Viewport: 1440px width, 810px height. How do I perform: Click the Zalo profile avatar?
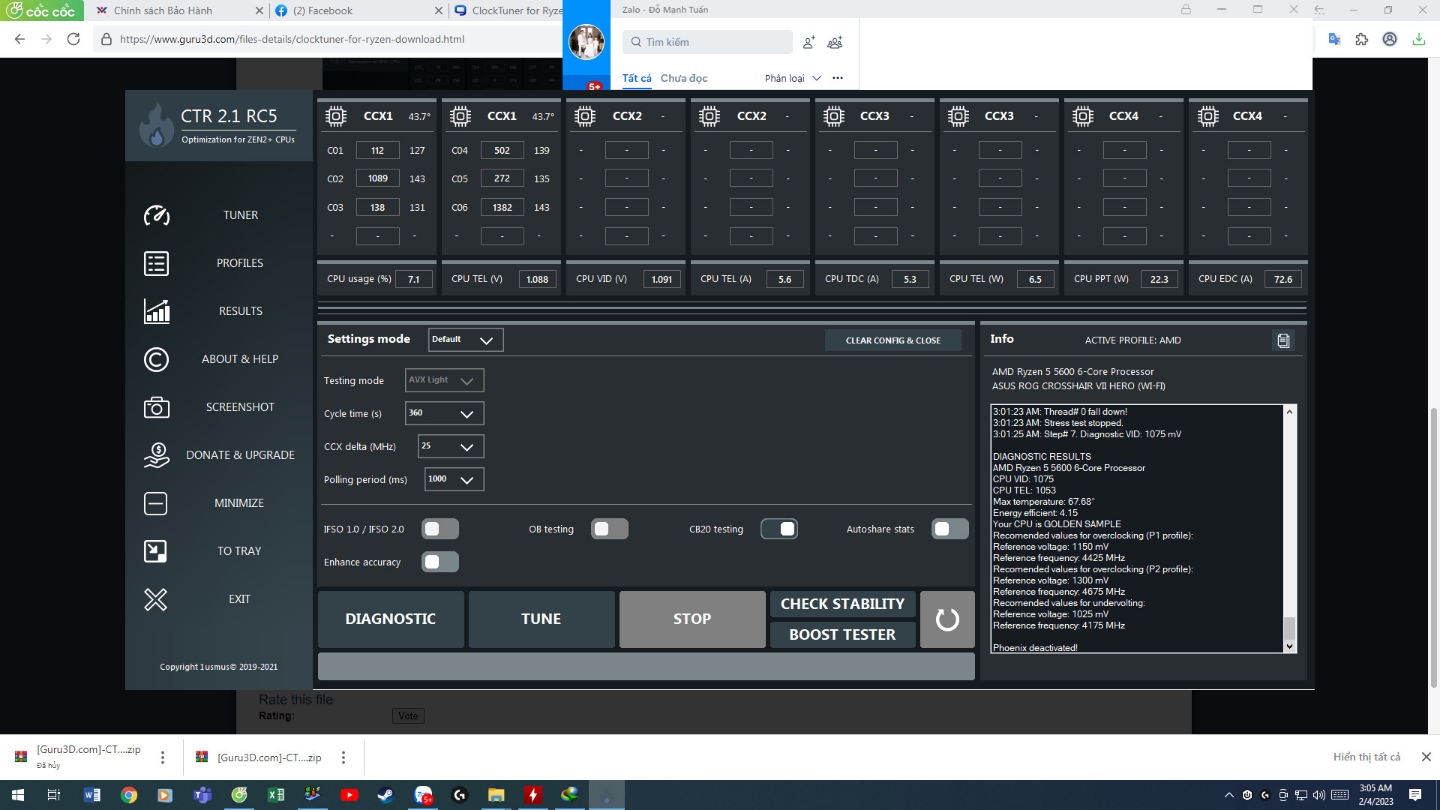[587, 42]
